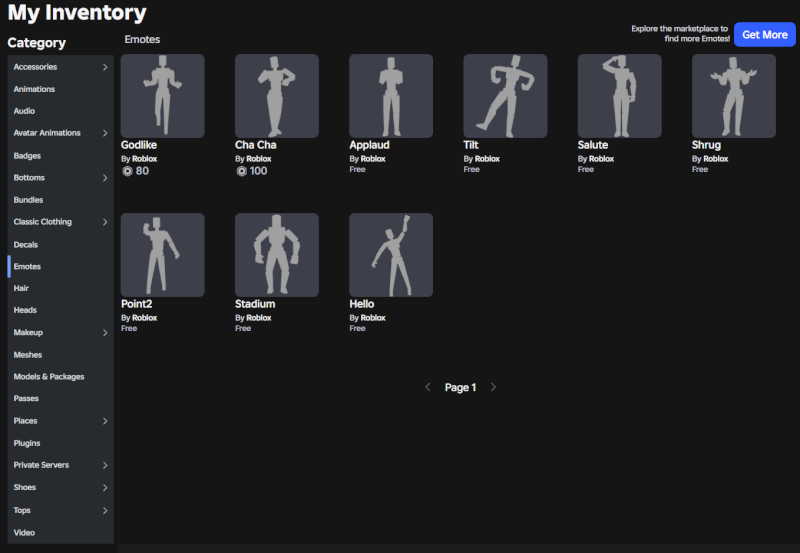Open the Applaud emote thumbnail

coord(391,96)
